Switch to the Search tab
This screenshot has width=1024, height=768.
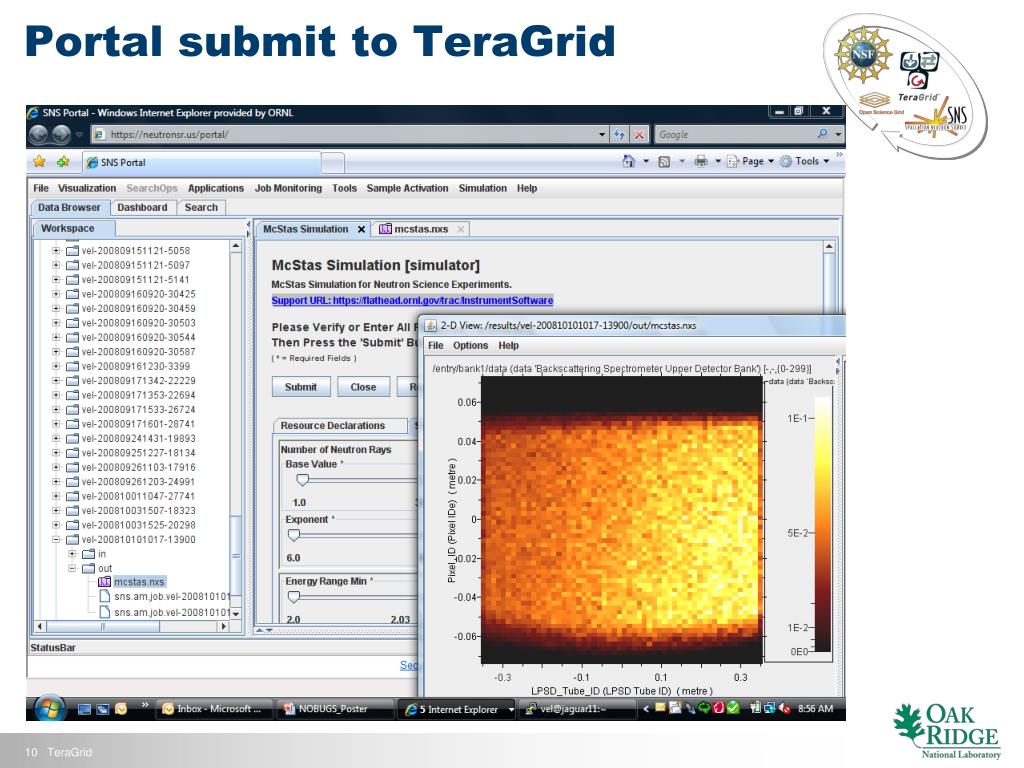pyautogui.click(x=201, y=208)
